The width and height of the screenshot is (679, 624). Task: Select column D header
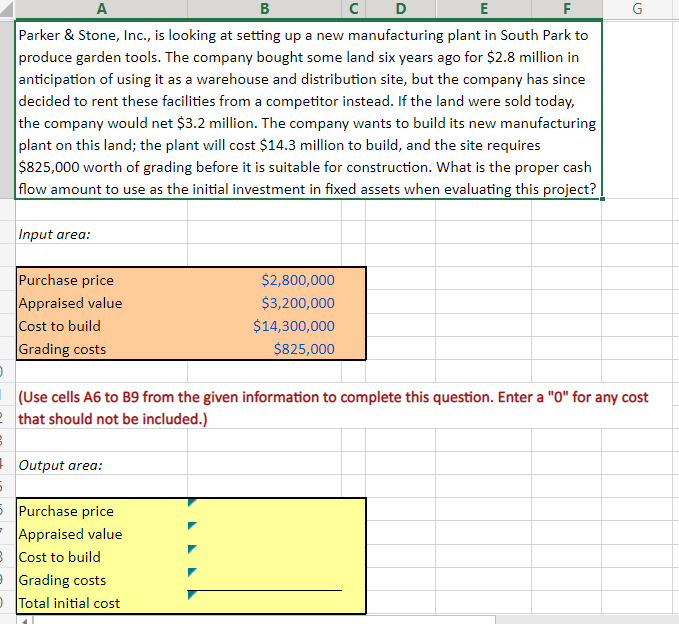tap(401, 9)
